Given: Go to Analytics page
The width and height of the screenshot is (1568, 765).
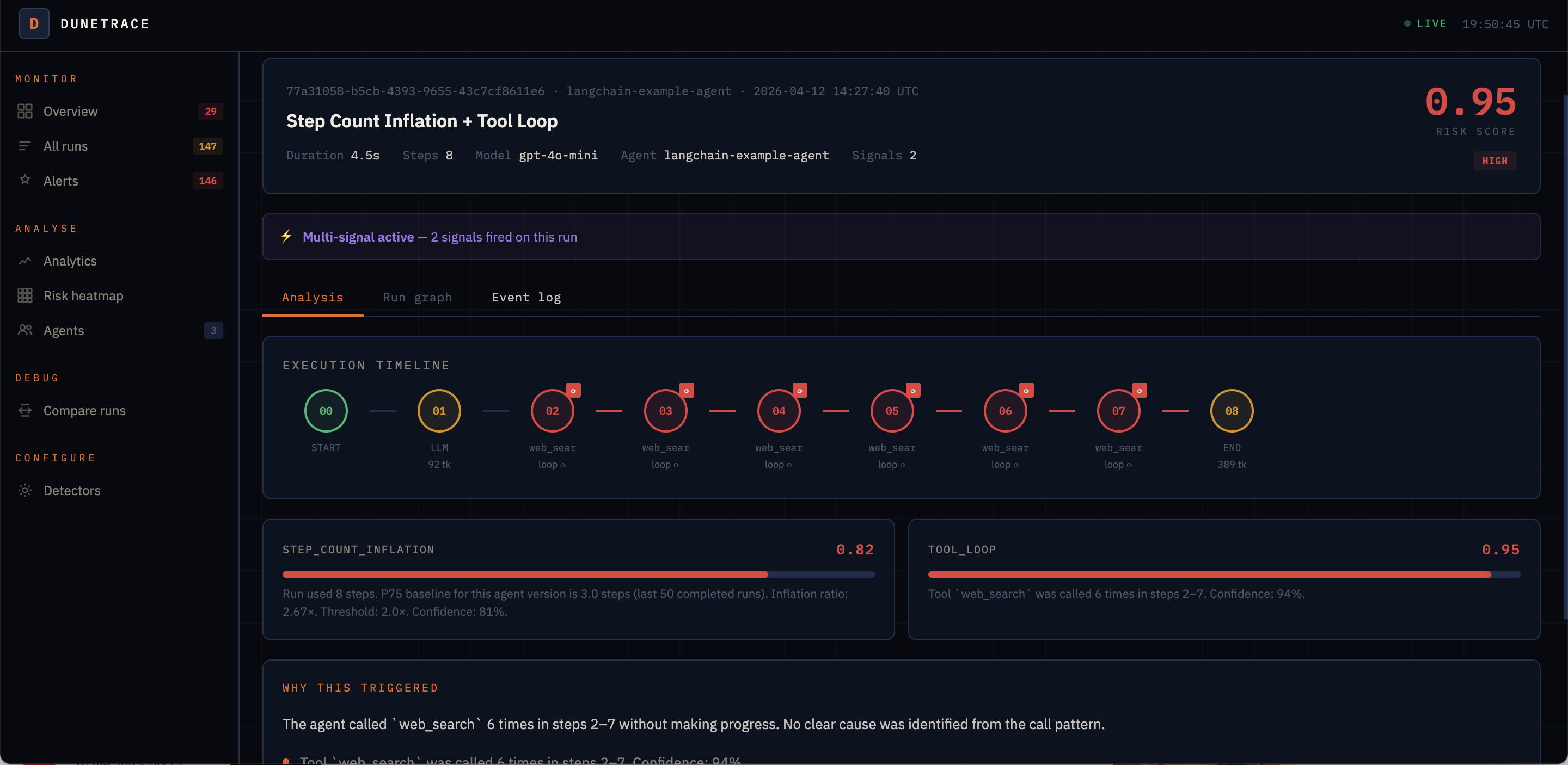Looking at the screenshot, I should click(x=120, y=261).
